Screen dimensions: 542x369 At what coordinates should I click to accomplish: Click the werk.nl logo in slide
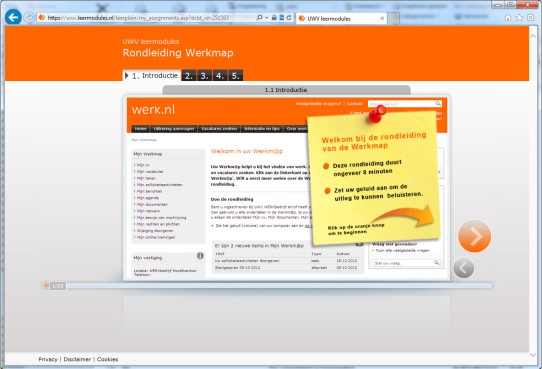pyautogui.click(x=153, y=110)
